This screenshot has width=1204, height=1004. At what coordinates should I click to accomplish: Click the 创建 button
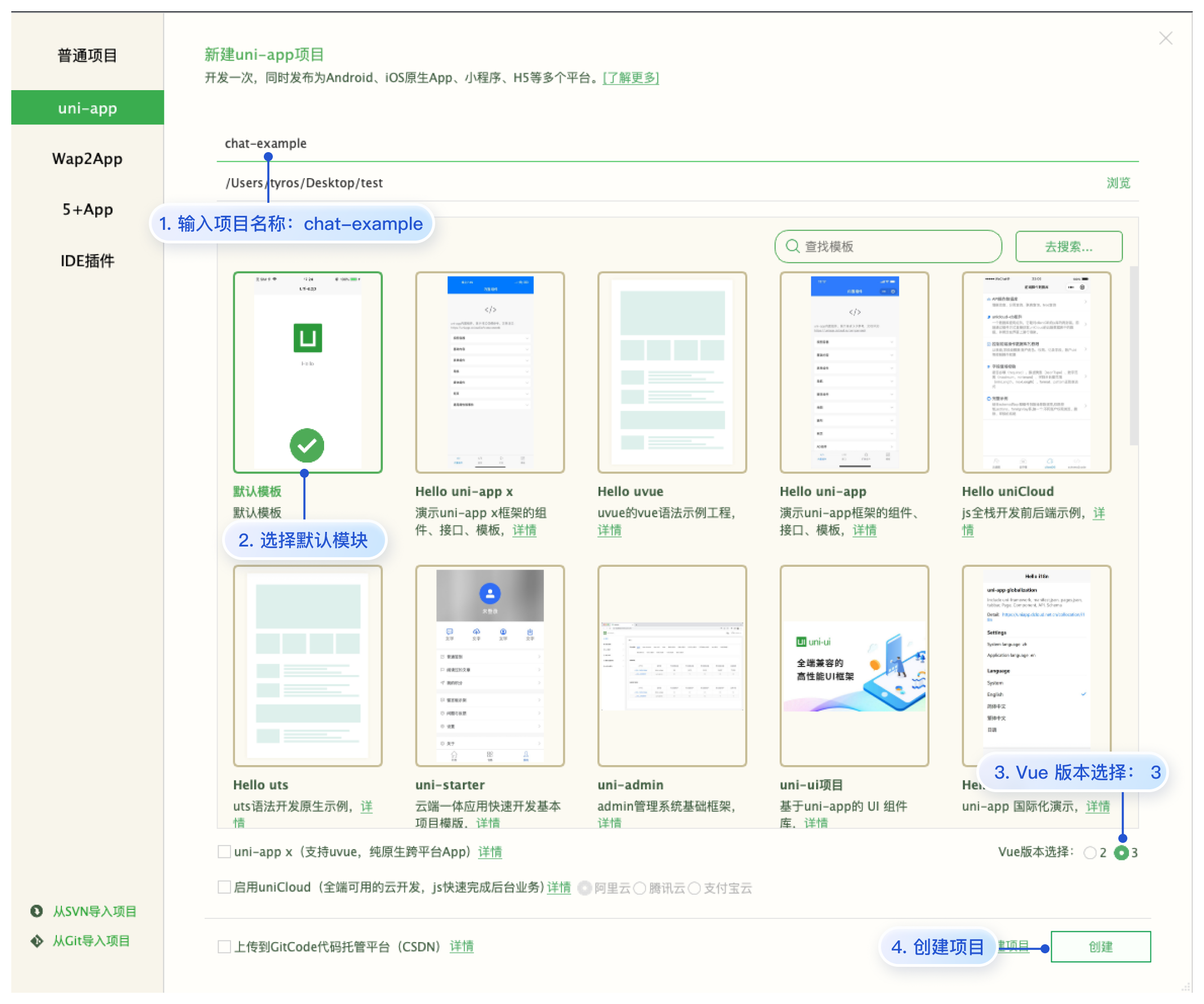pos(1100,947)
